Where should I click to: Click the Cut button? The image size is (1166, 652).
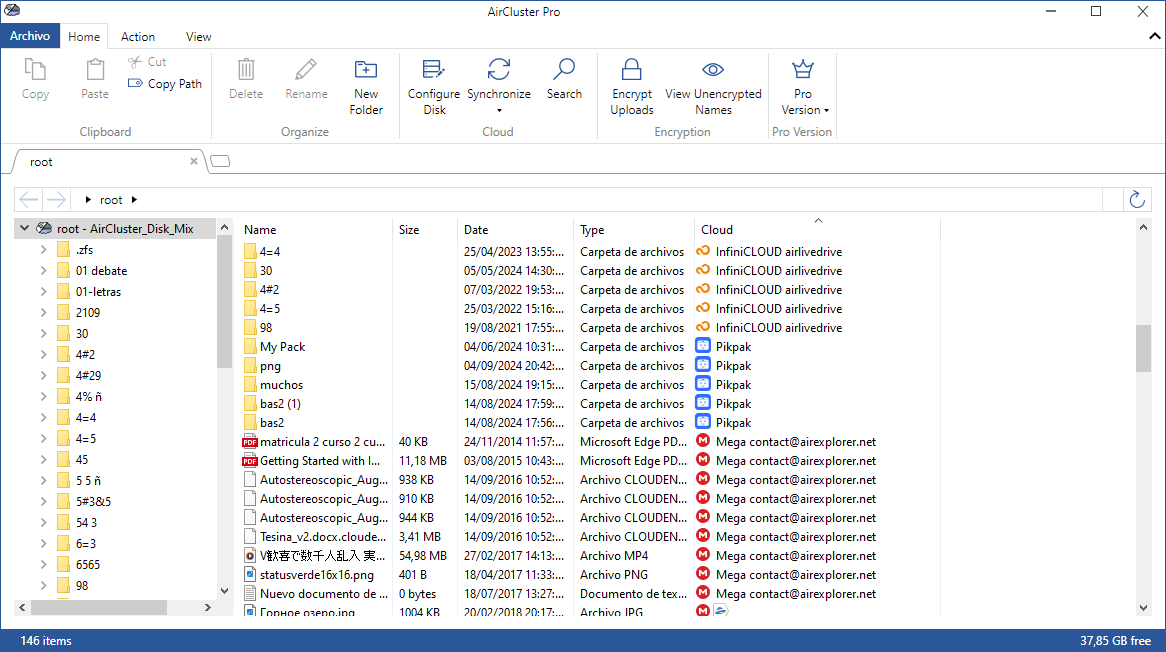[145, 61]
